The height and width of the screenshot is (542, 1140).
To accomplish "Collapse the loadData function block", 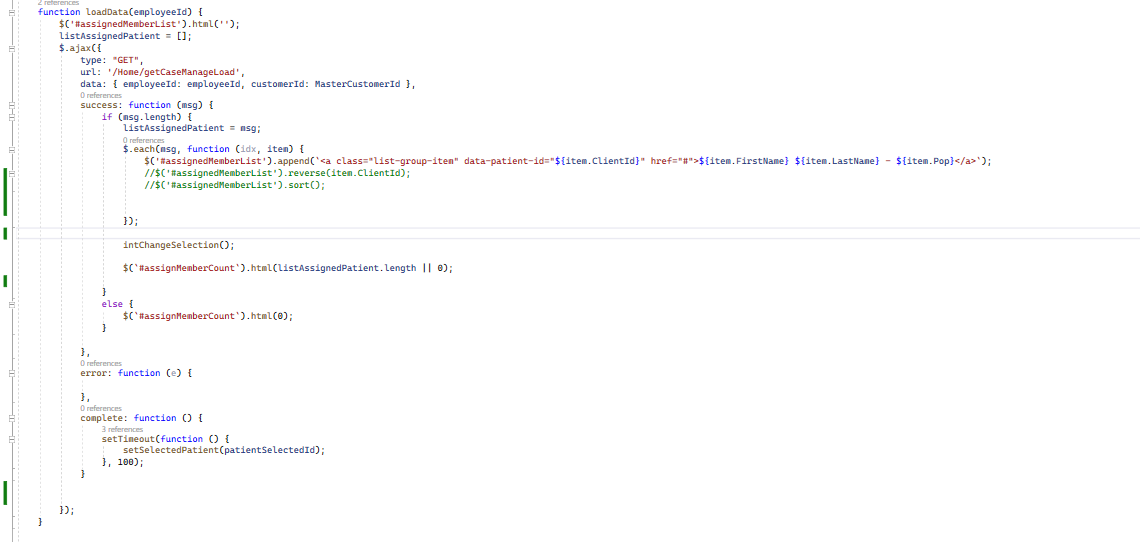I will coord(11,12).
